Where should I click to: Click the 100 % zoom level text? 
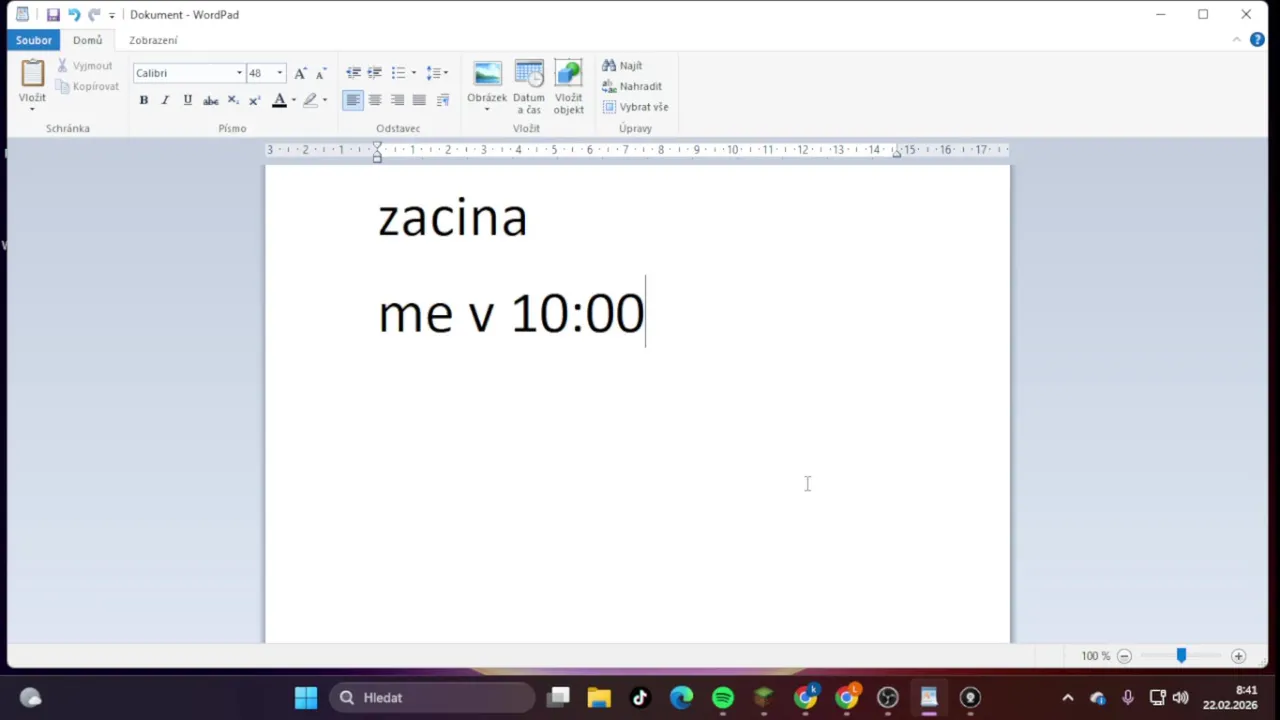pyautogui.click(x=1095, y=656)
